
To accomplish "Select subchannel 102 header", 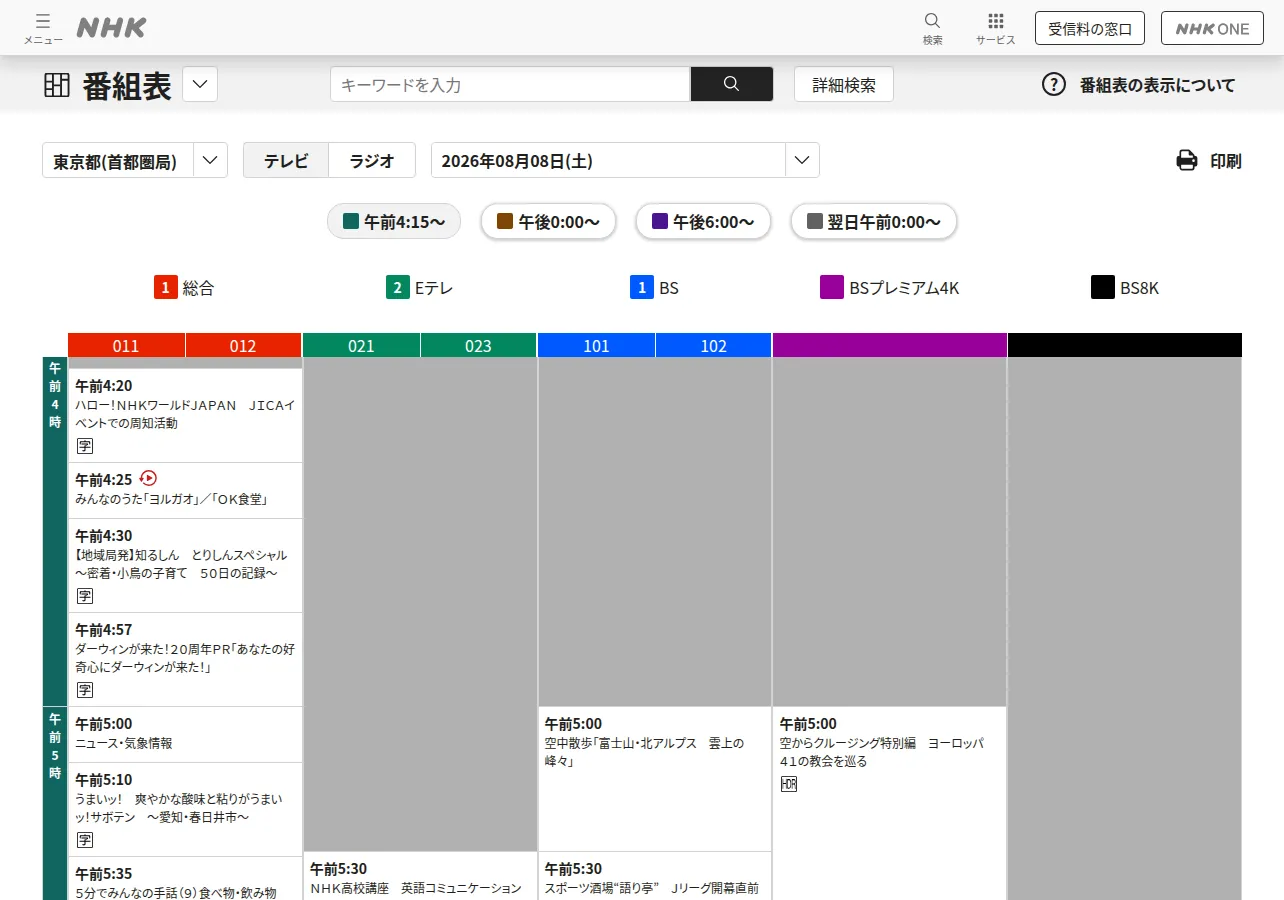I will pos(713,345).
